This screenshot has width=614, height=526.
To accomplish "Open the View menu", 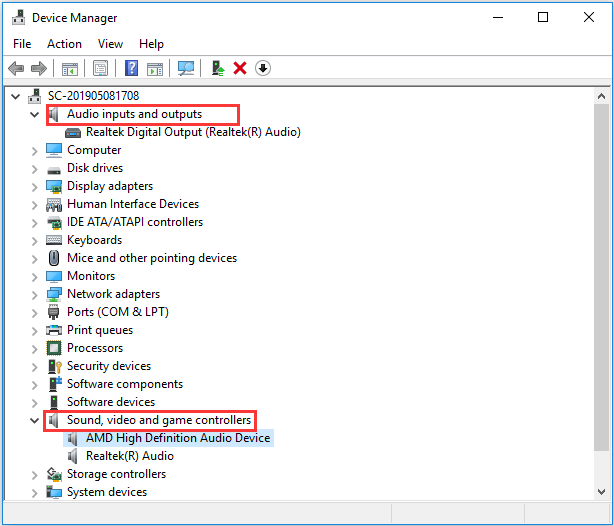I will (x=110, y=44).
